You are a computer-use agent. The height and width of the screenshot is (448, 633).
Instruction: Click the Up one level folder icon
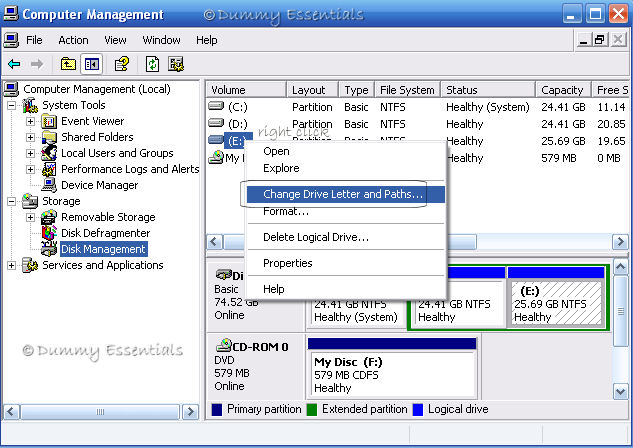[68, 64]
